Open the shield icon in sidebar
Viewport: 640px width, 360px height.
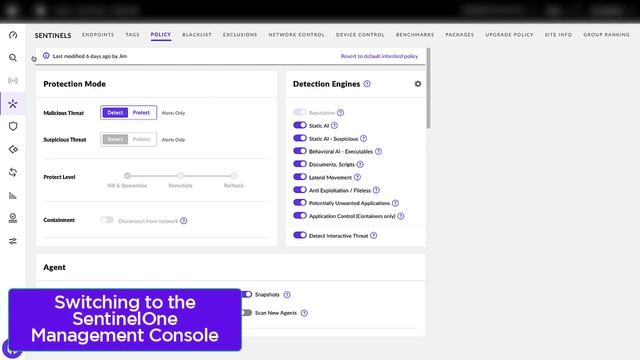coord(13,127)
